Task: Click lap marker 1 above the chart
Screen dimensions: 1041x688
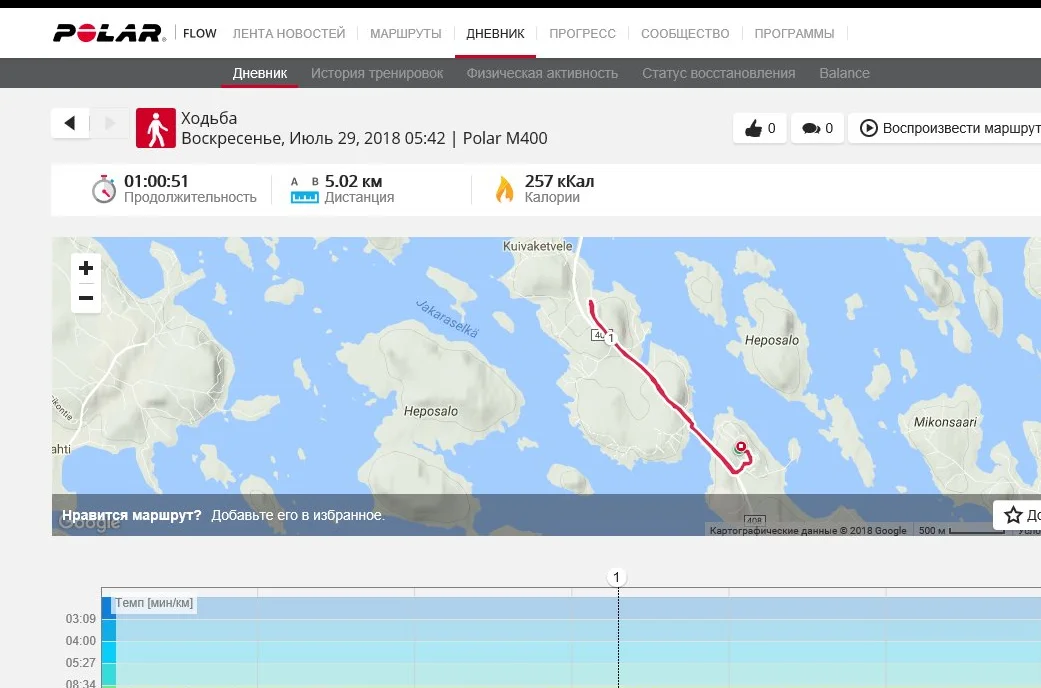Action: pos(617,577)
